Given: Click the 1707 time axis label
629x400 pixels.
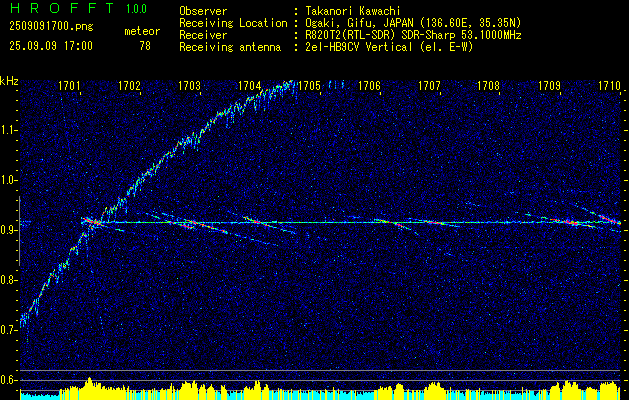Looking at the screenshot, I should (429, 85).
